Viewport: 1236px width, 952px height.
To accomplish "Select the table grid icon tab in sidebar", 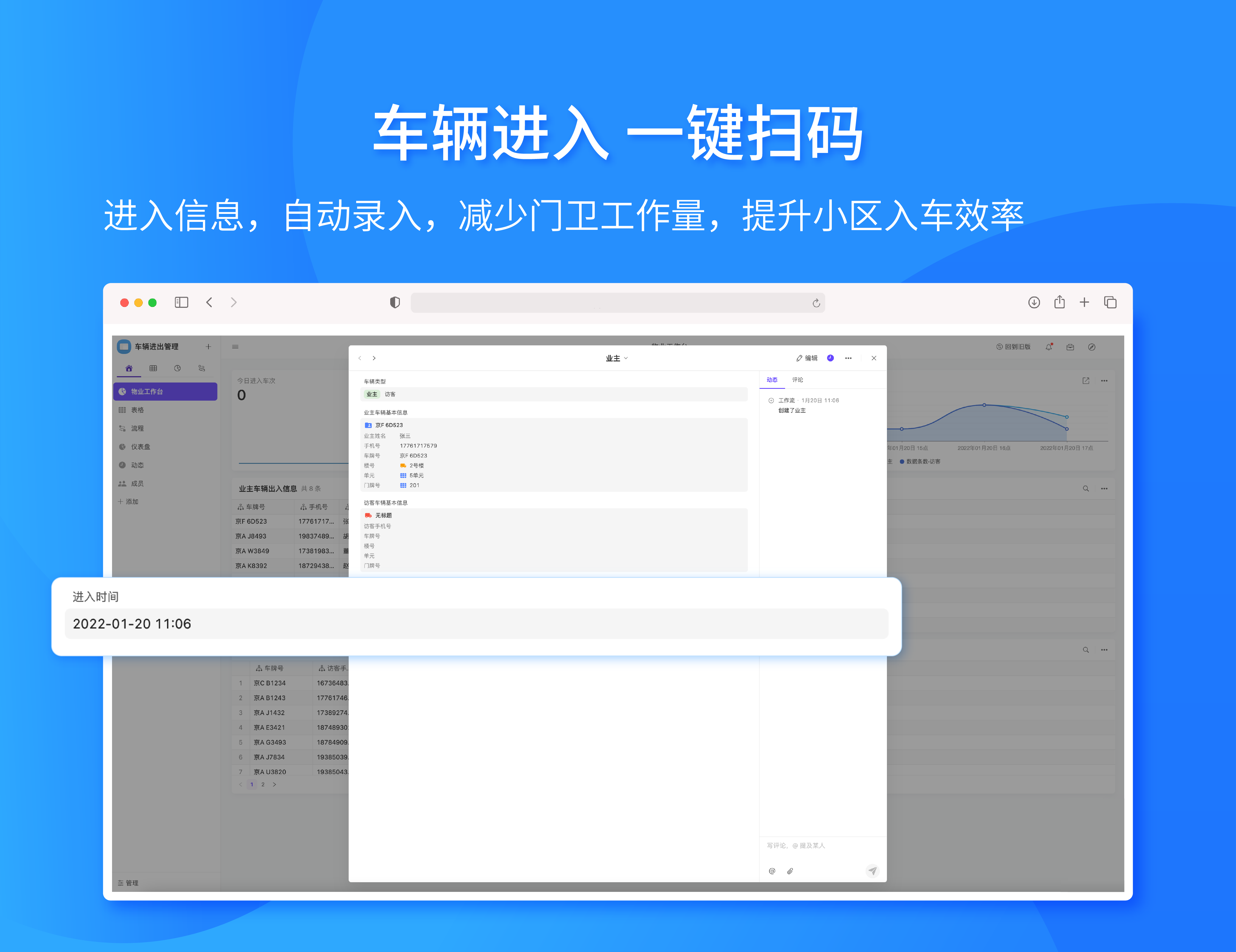I will tap(154, 368).
